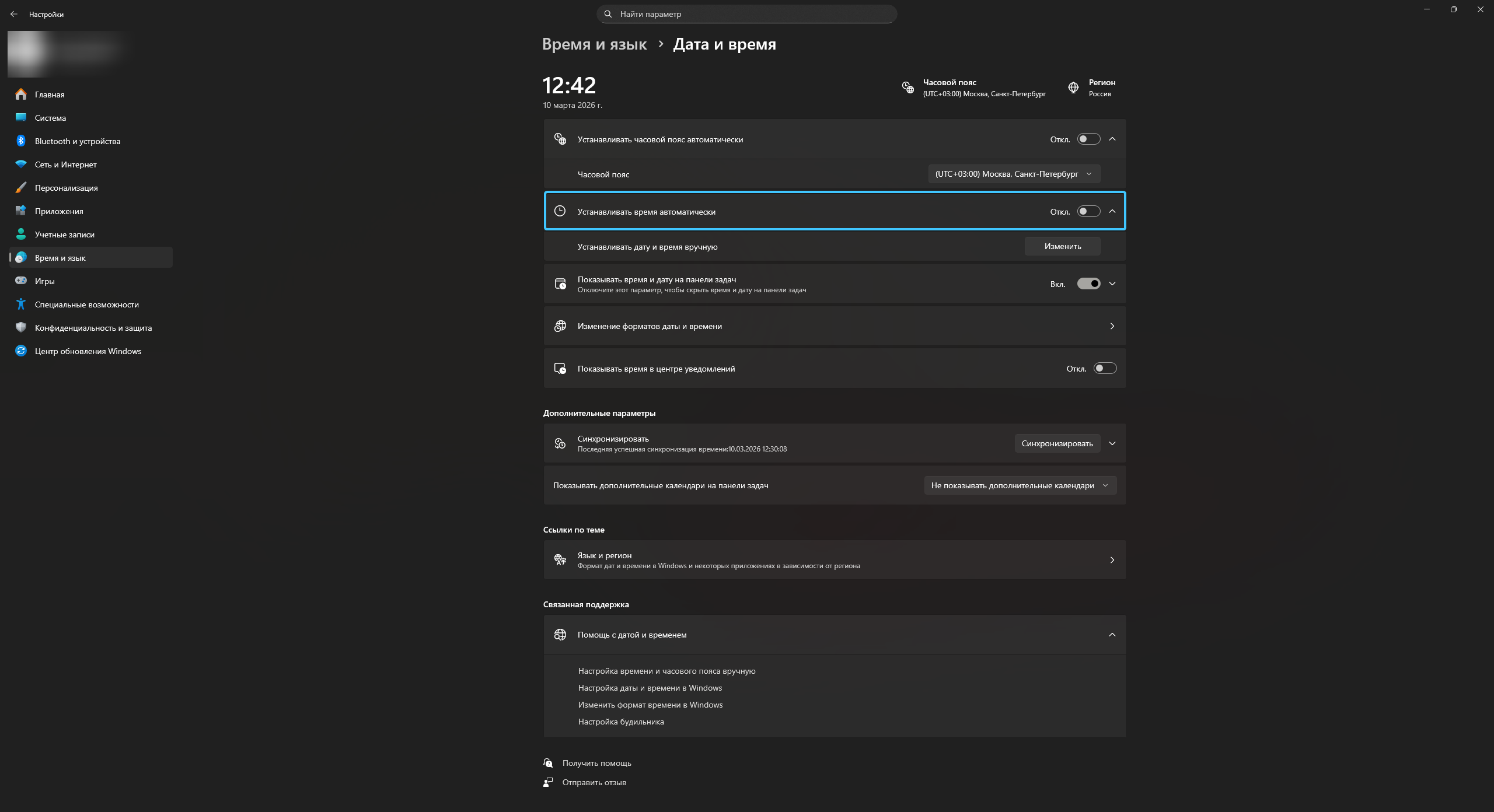Click the Personalization brush icon
This screenshot has height=812, width=1494.
point(21,187)
